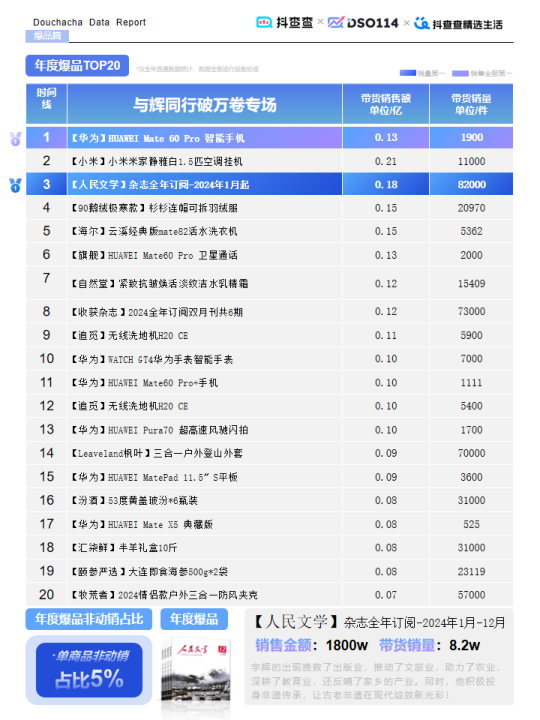The height and width of the screenshot is (720, 540).
Task: Click the 带货销售额 column header
Action: (386, 104)
